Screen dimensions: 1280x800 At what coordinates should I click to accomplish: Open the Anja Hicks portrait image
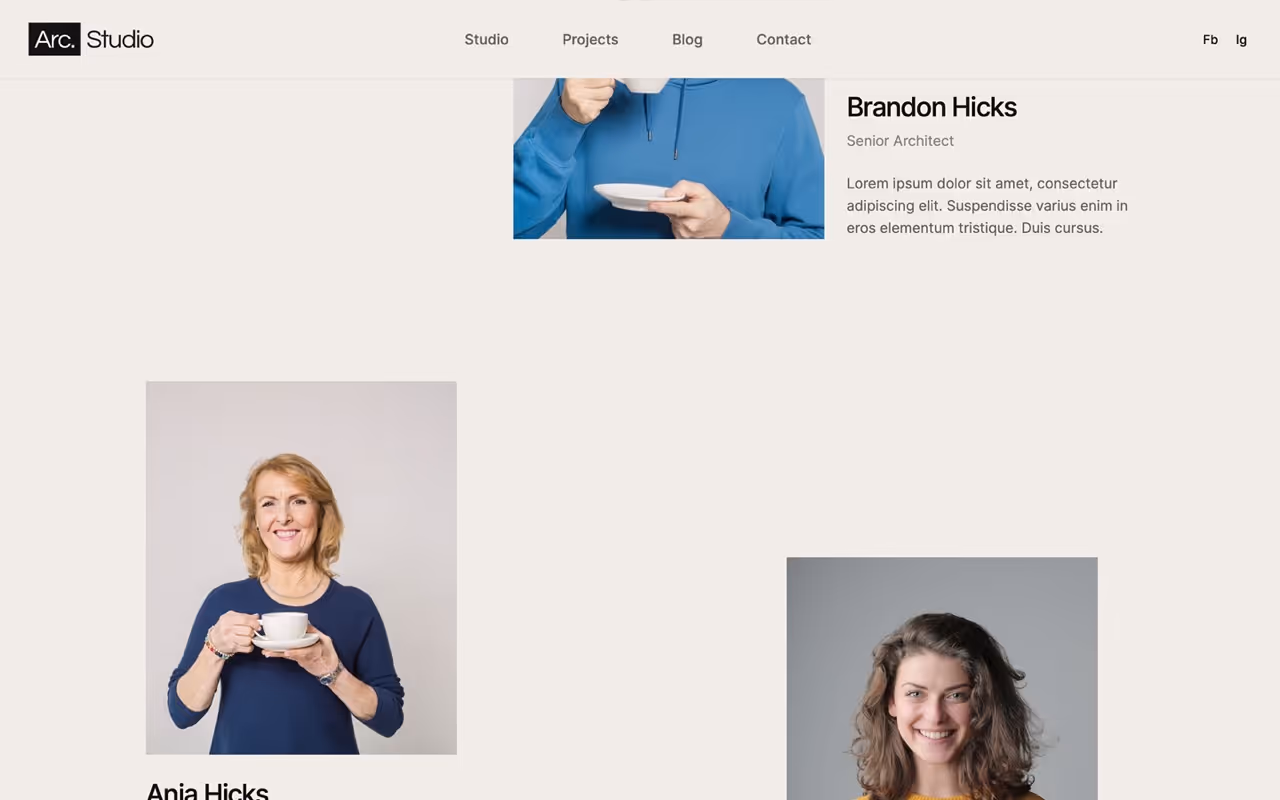click(301, 567)
